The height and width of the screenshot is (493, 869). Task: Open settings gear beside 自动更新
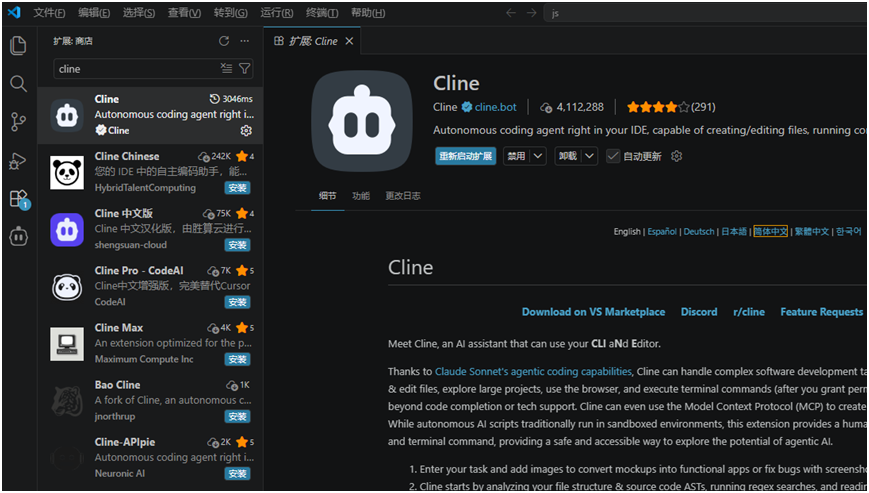coord(676,156)
